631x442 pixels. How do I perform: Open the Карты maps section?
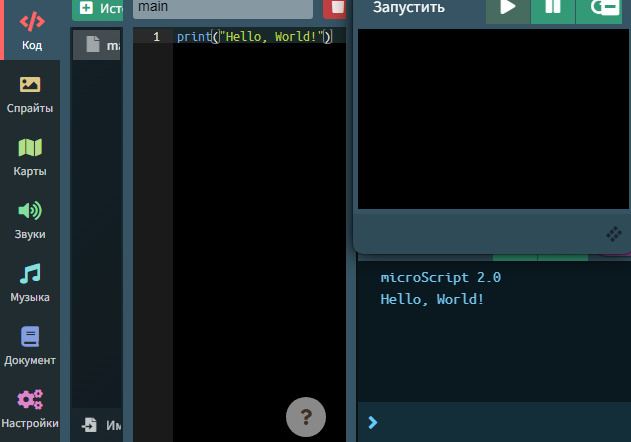click(30, 157)
